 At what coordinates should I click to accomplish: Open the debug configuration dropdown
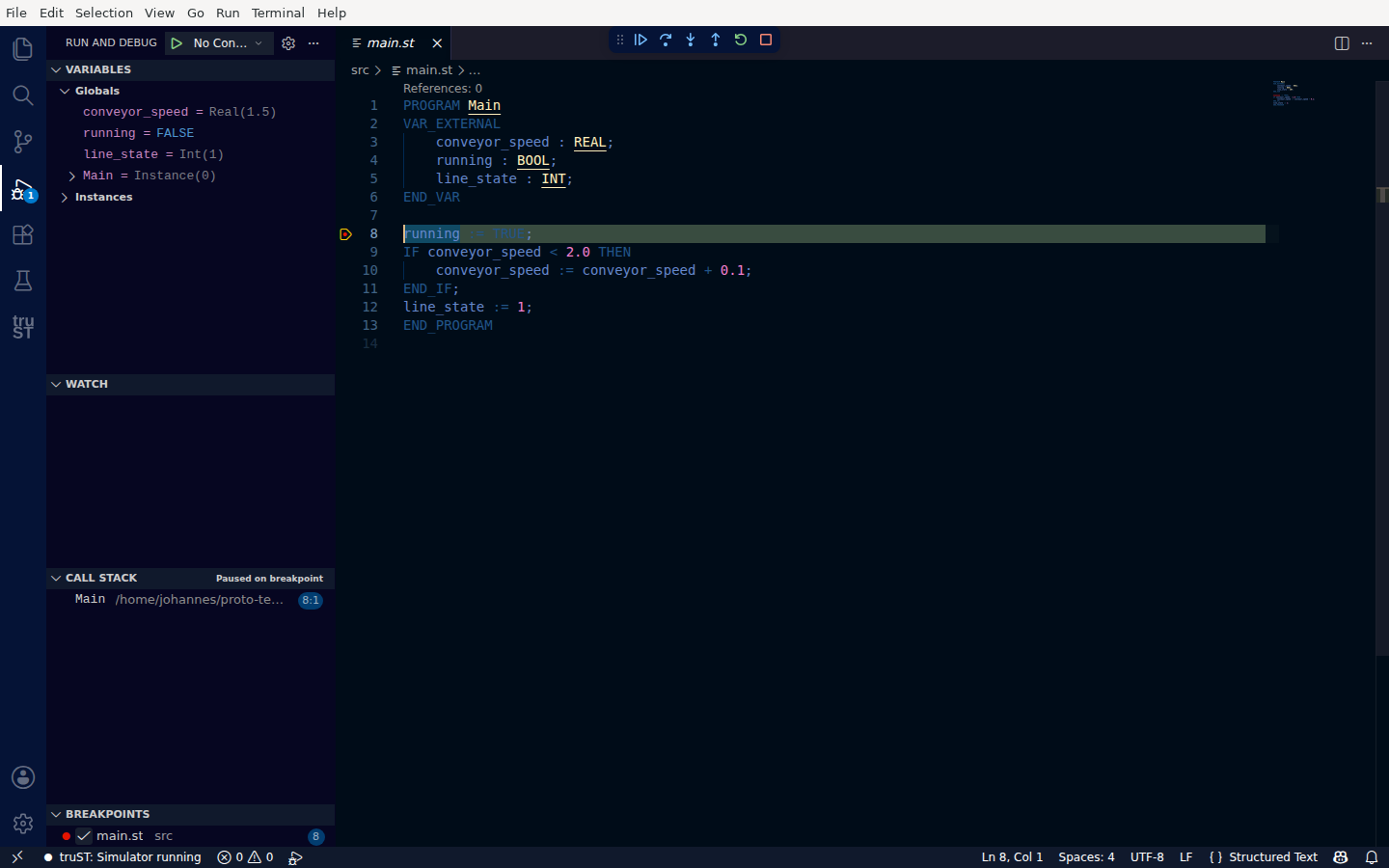(x=229, y=43)
